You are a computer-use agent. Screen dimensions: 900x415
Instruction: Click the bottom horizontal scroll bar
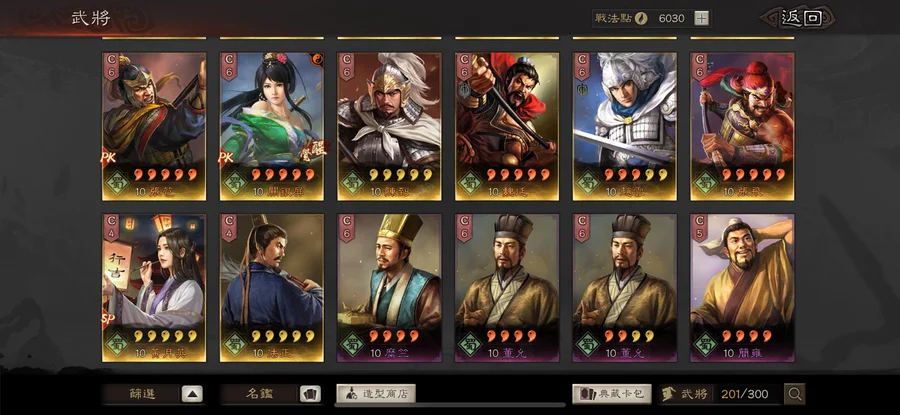coord(449,405)
